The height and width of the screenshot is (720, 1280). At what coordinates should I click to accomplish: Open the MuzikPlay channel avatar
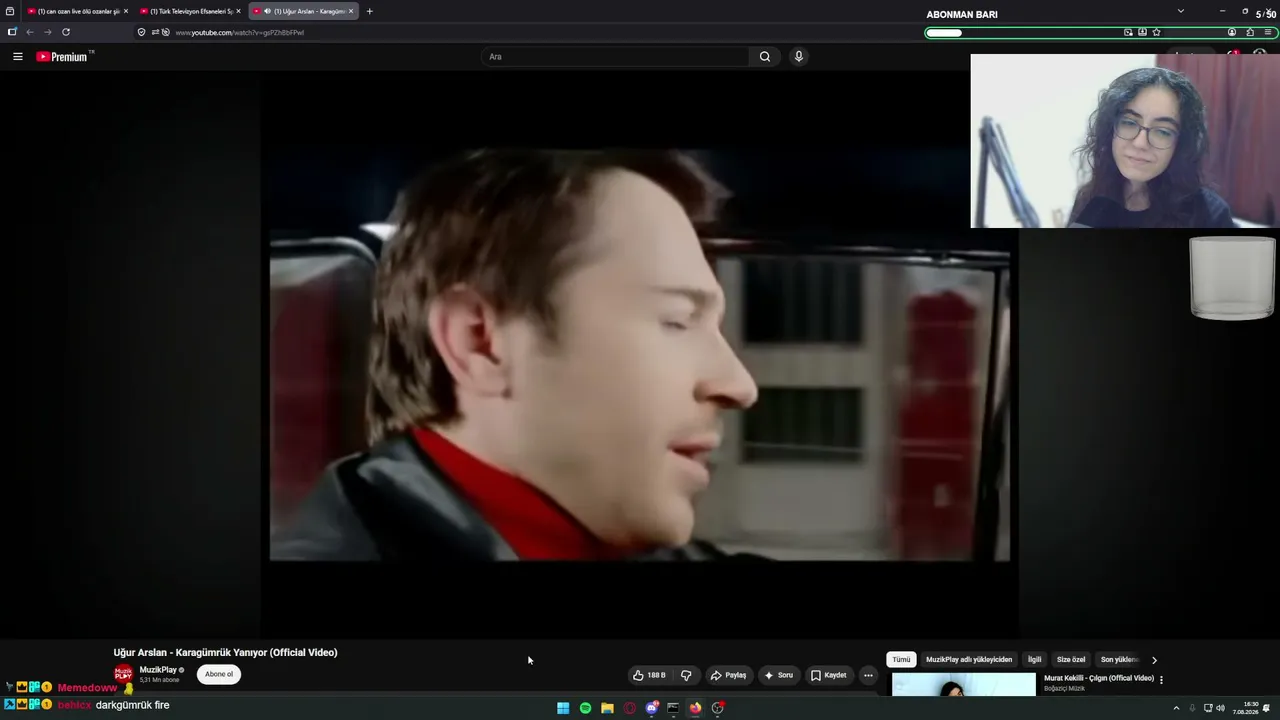coord(123,674)
